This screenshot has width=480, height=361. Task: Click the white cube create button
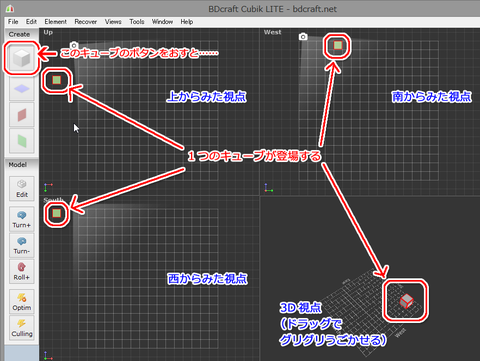pyautogui.click(x=22, y=58)
